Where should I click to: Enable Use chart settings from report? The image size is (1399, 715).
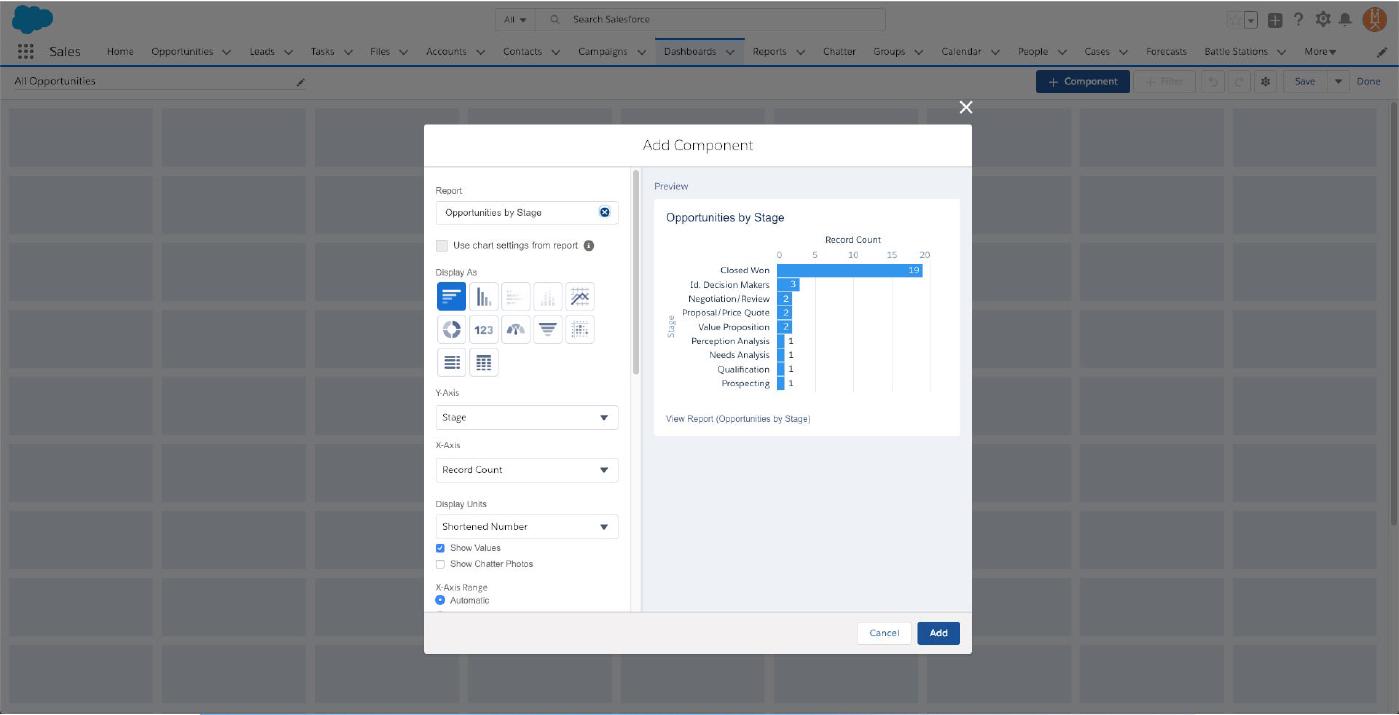tap(442, 246)
